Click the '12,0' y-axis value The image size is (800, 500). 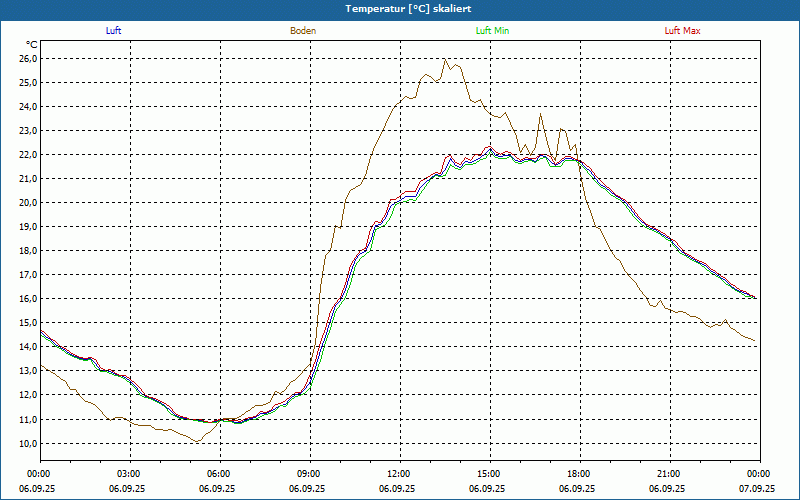[x=28, y=395]
